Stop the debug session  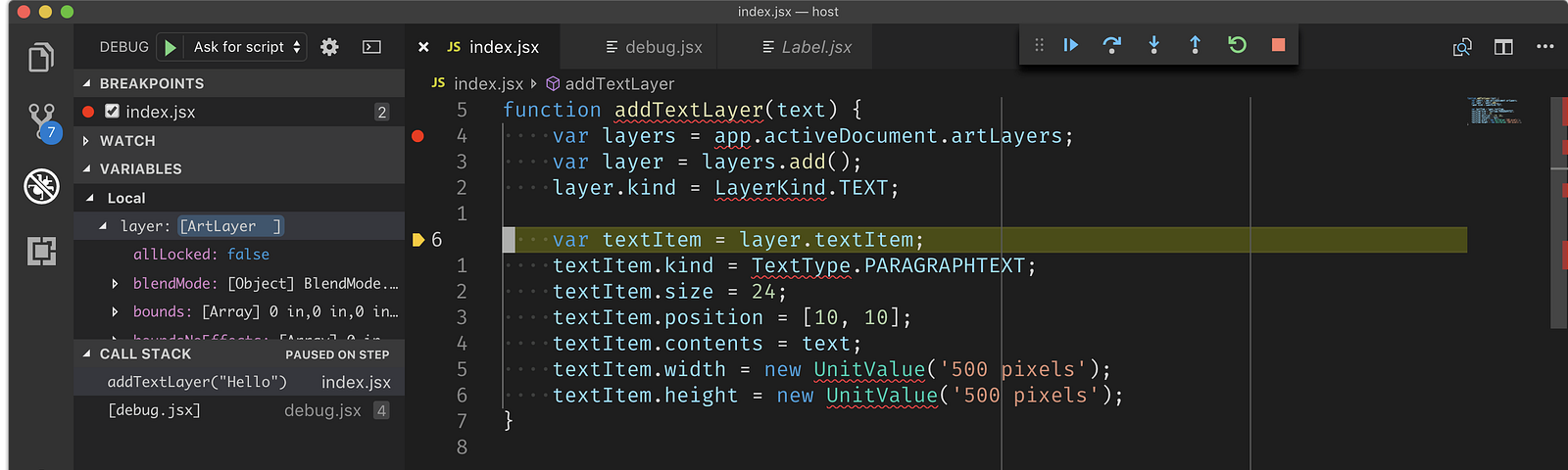1278,45
